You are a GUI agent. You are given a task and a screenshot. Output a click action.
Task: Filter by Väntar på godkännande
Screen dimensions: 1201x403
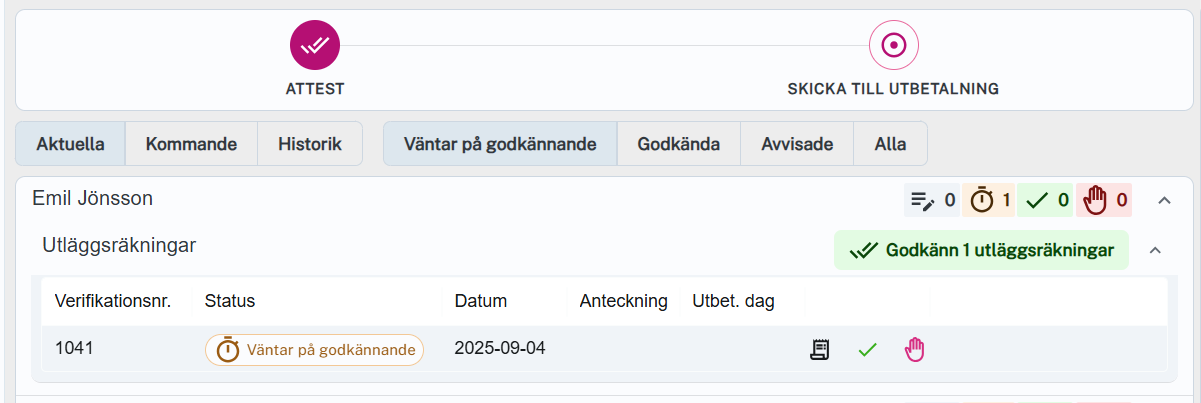500,144
